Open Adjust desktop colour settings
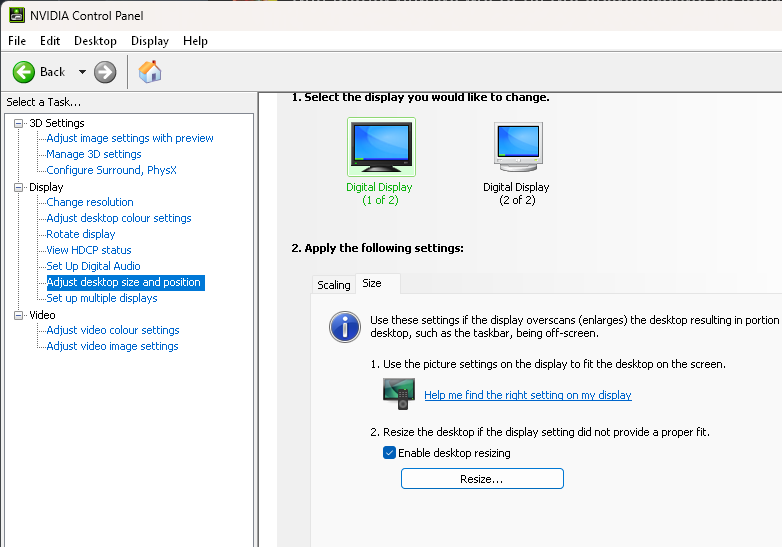 [x=119, y=218]
